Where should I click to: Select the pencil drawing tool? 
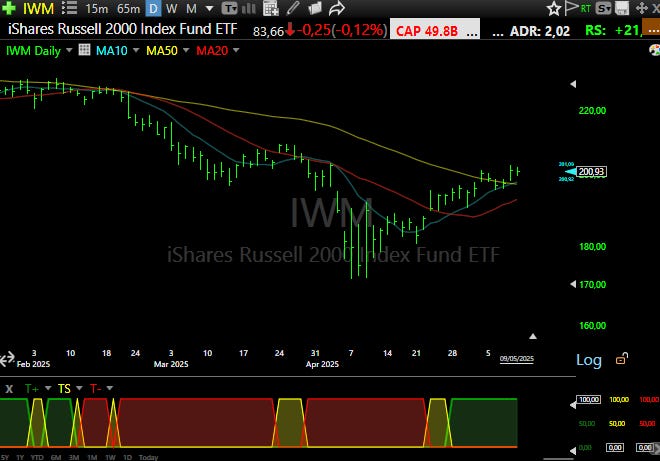(x=293, y=8)
